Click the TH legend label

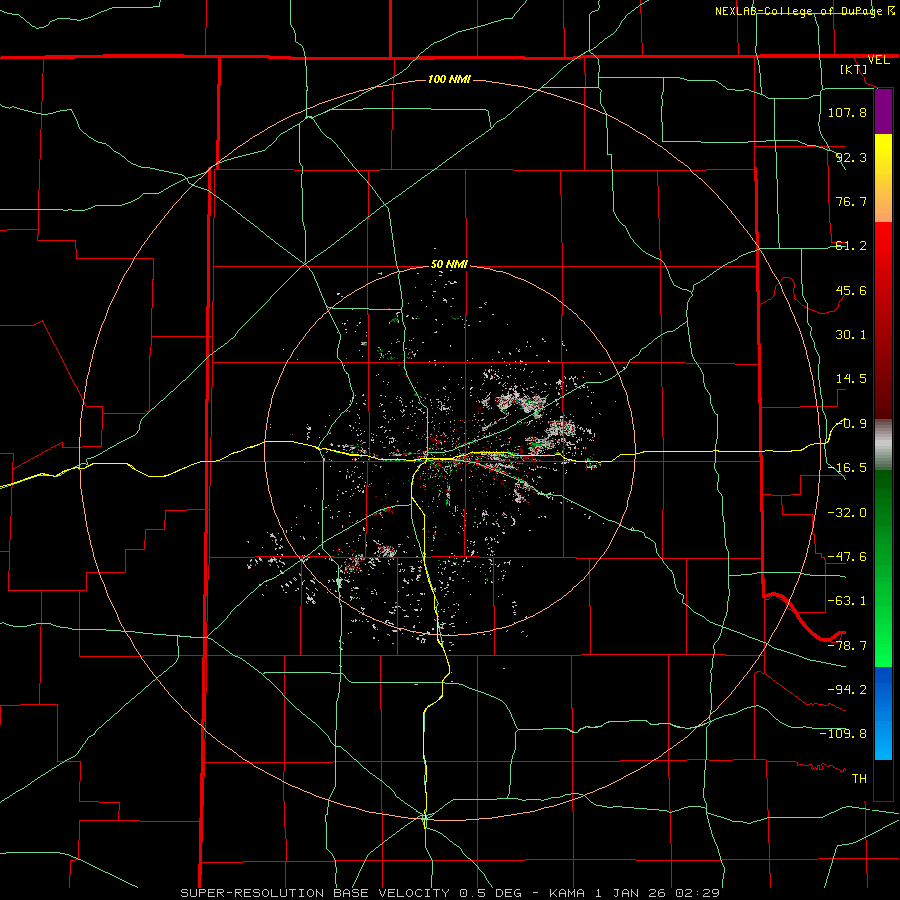(859, 779)
